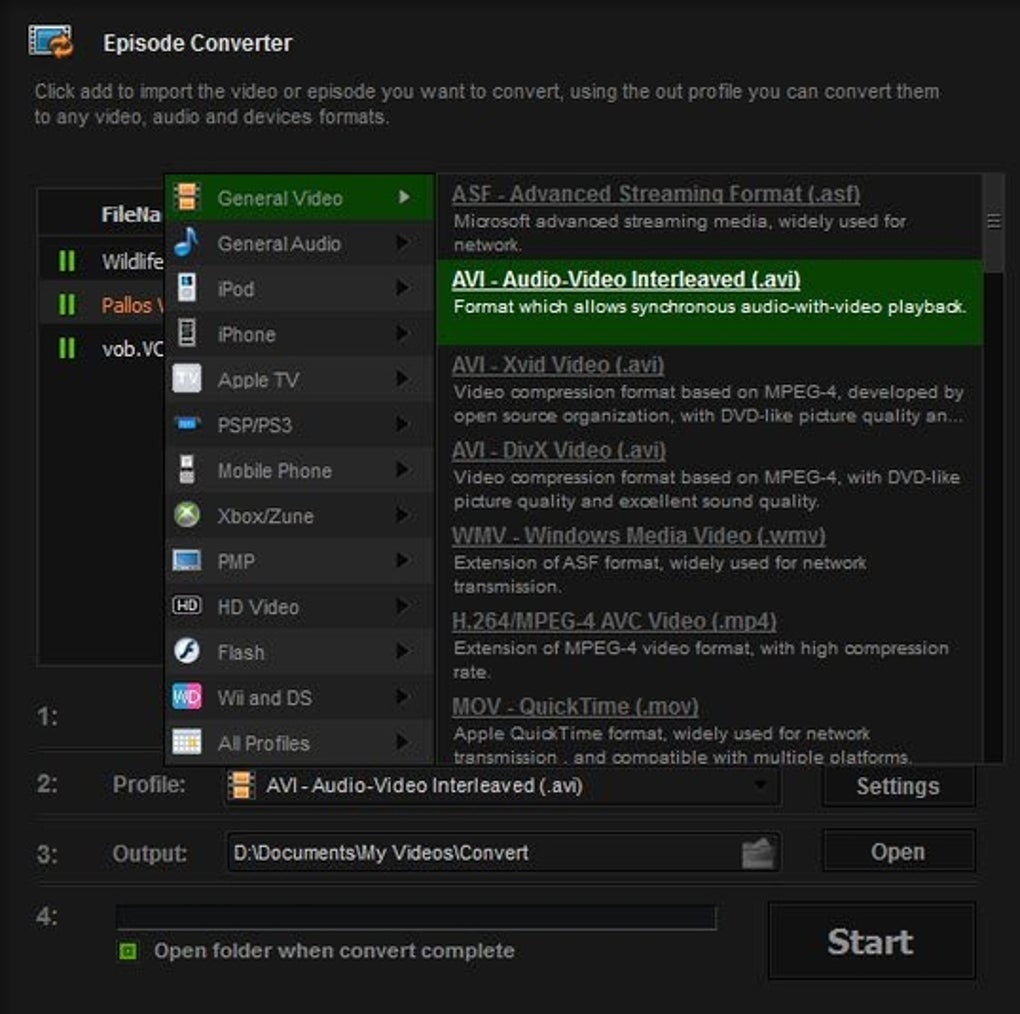The image size is (1020, 1014).
Task: Choose AVI - DivX Video profile
Action: point(709,474)
